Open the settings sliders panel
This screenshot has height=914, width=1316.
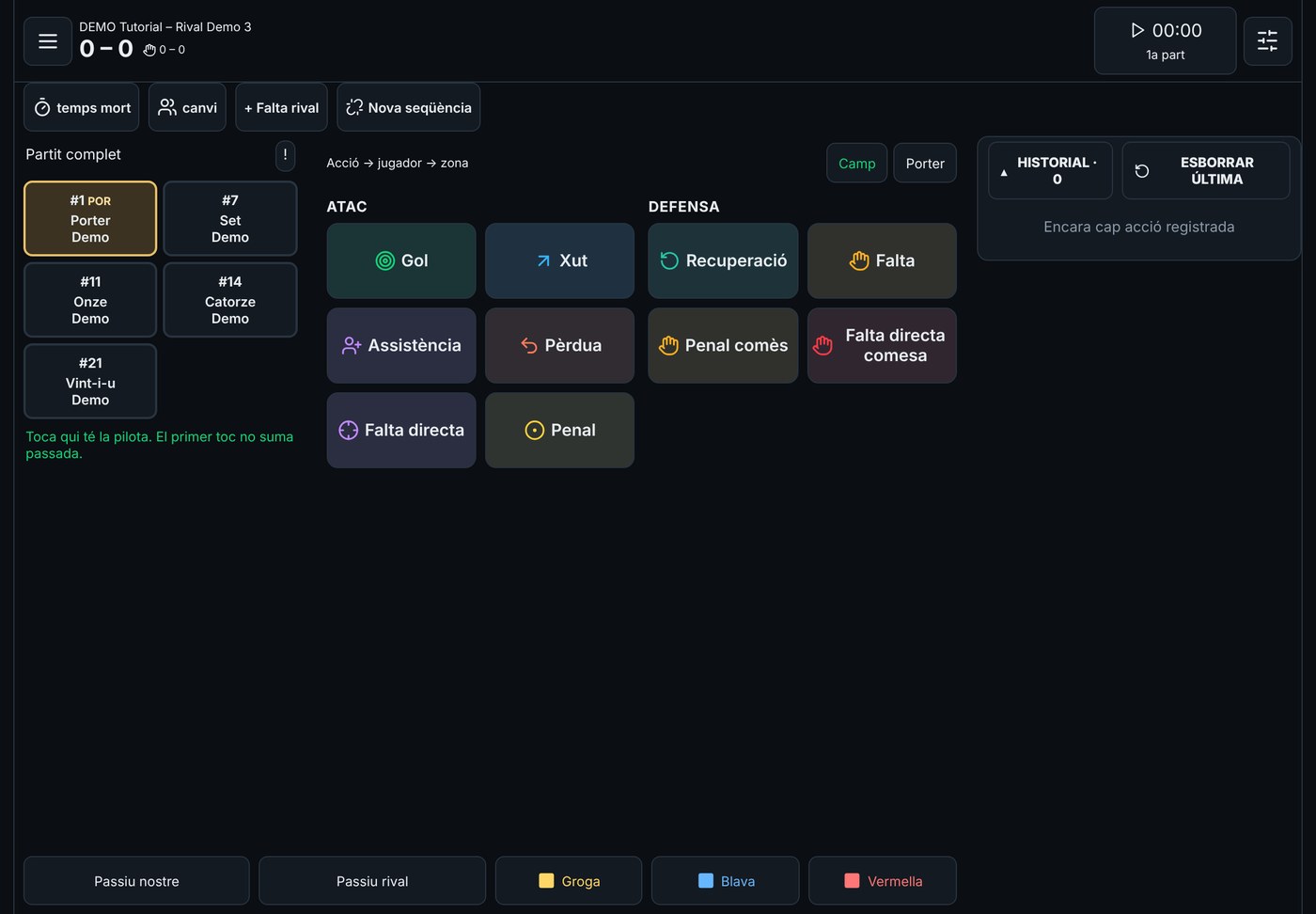click(1267, 40)
